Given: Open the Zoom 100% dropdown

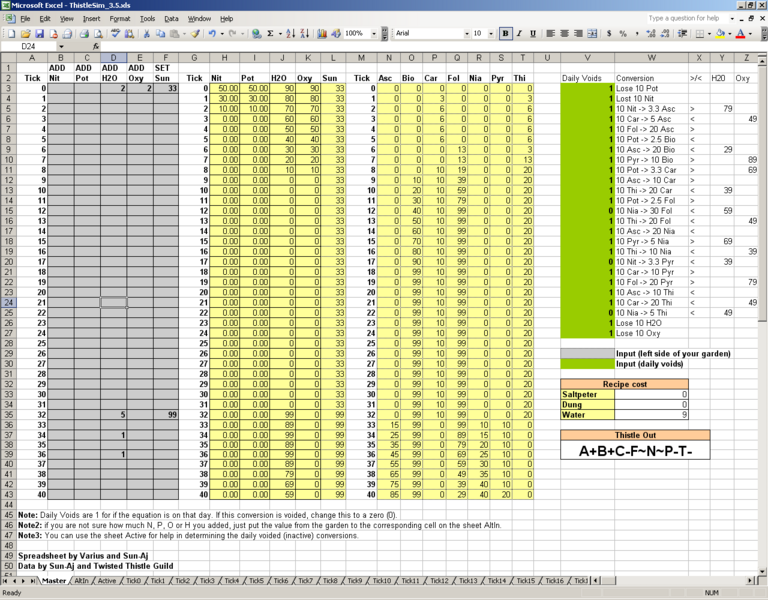Looking at the screenshot, I should tap(374, 33).
